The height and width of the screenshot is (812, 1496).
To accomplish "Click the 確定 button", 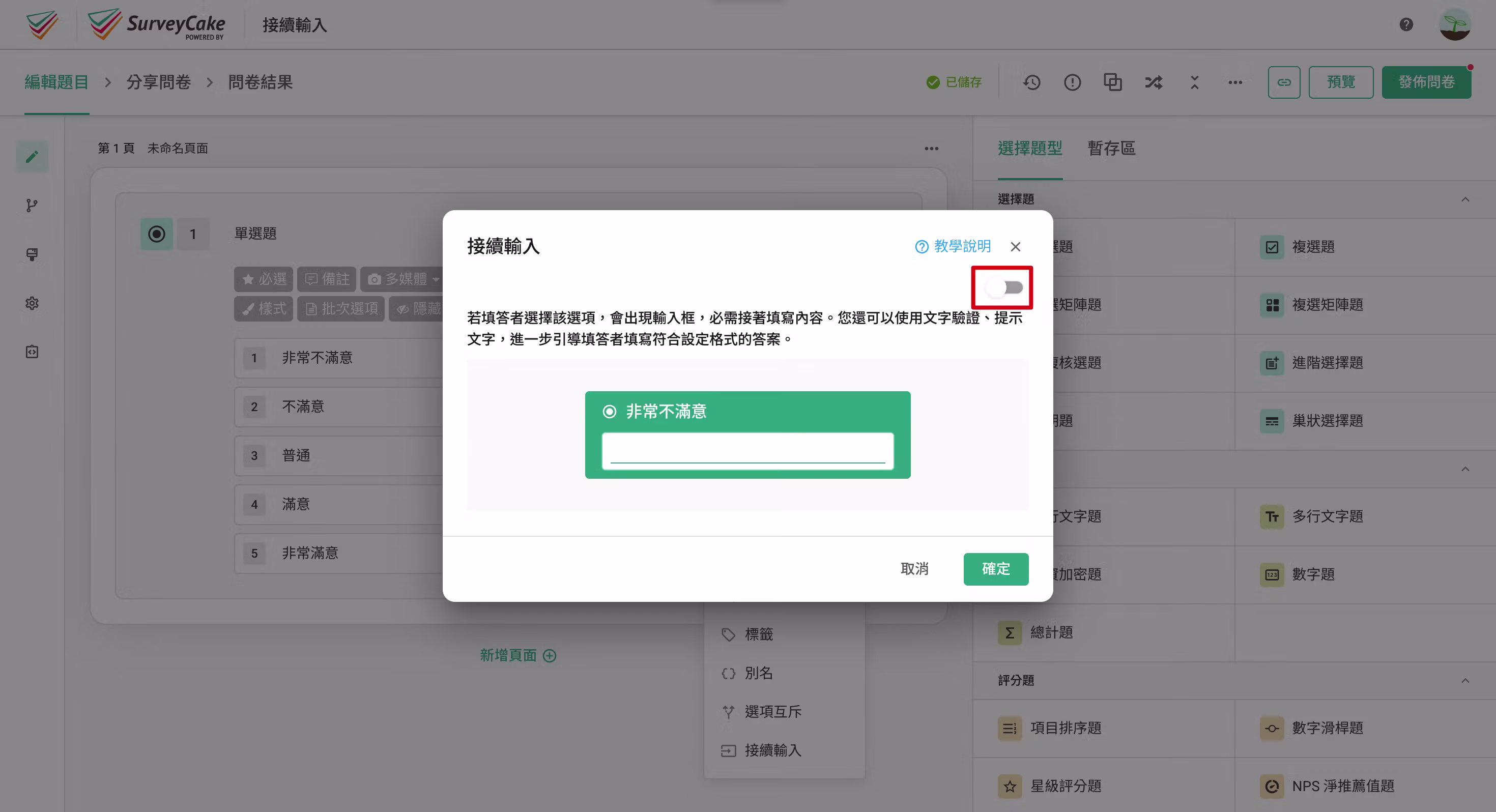I will tap(996, 569).
